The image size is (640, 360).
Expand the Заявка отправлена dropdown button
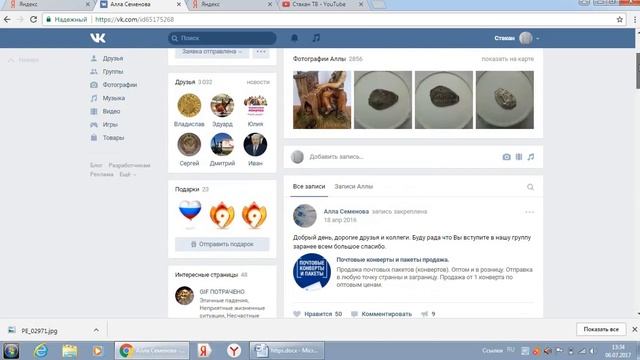pyautogui.click(x=212, y=52)
